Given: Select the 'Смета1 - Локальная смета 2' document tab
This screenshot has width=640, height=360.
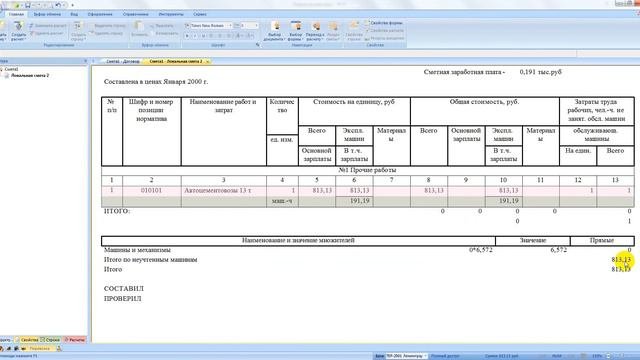Looking at the screenshot, I should click(176, 61).
